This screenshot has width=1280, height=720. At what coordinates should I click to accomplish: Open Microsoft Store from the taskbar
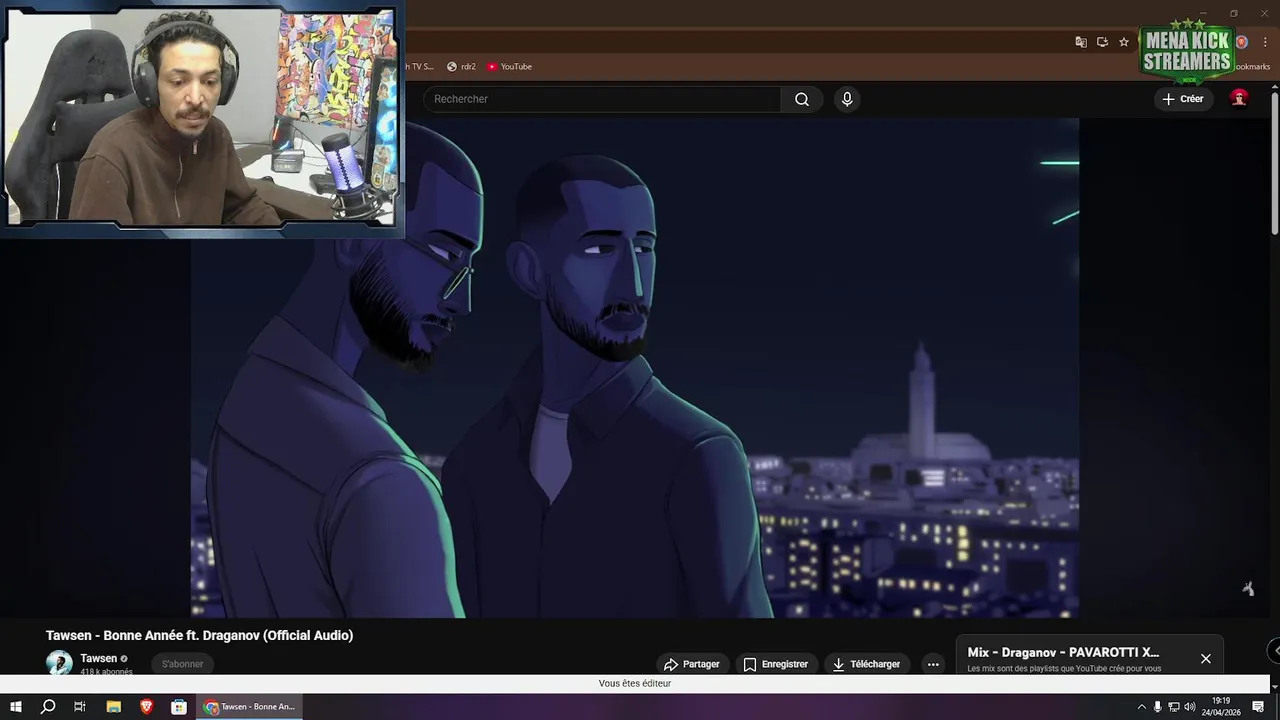coord(179,707)
